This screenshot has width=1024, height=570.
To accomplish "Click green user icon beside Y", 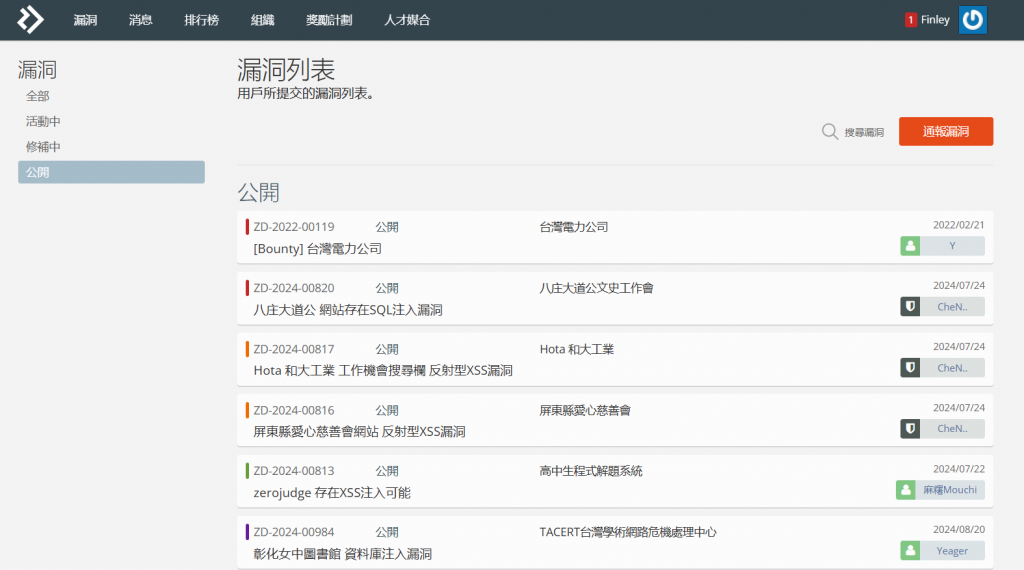I will (x=910, y=246).
